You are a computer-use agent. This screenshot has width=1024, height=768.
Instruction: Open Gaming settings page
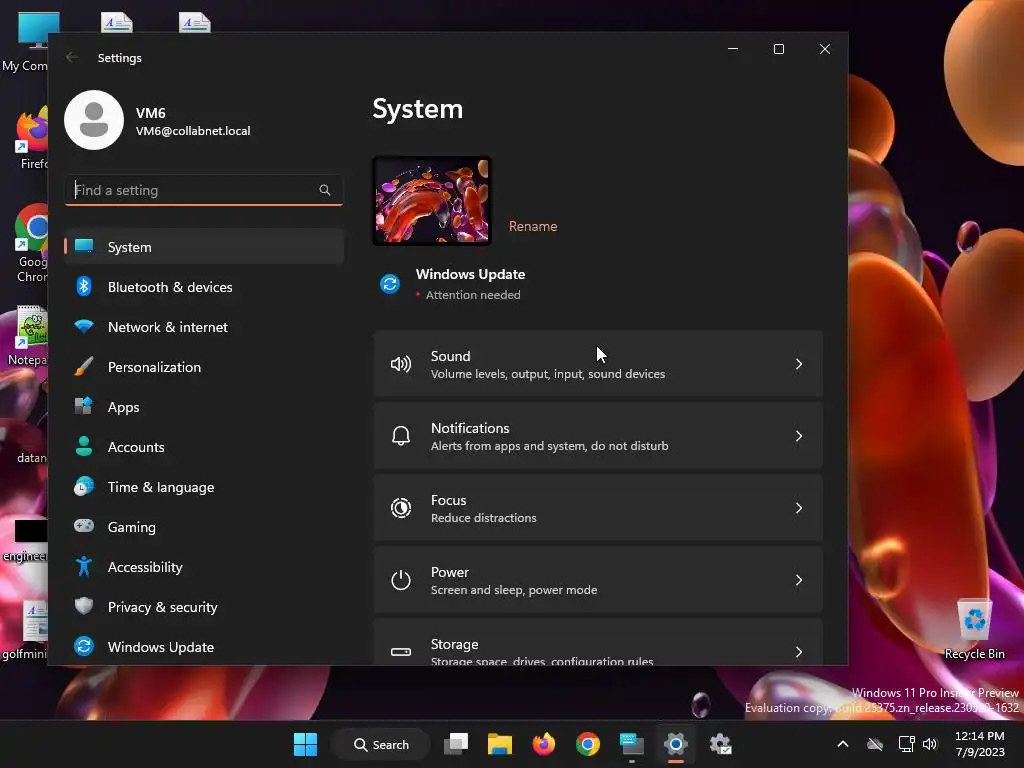tap(204, 526)
